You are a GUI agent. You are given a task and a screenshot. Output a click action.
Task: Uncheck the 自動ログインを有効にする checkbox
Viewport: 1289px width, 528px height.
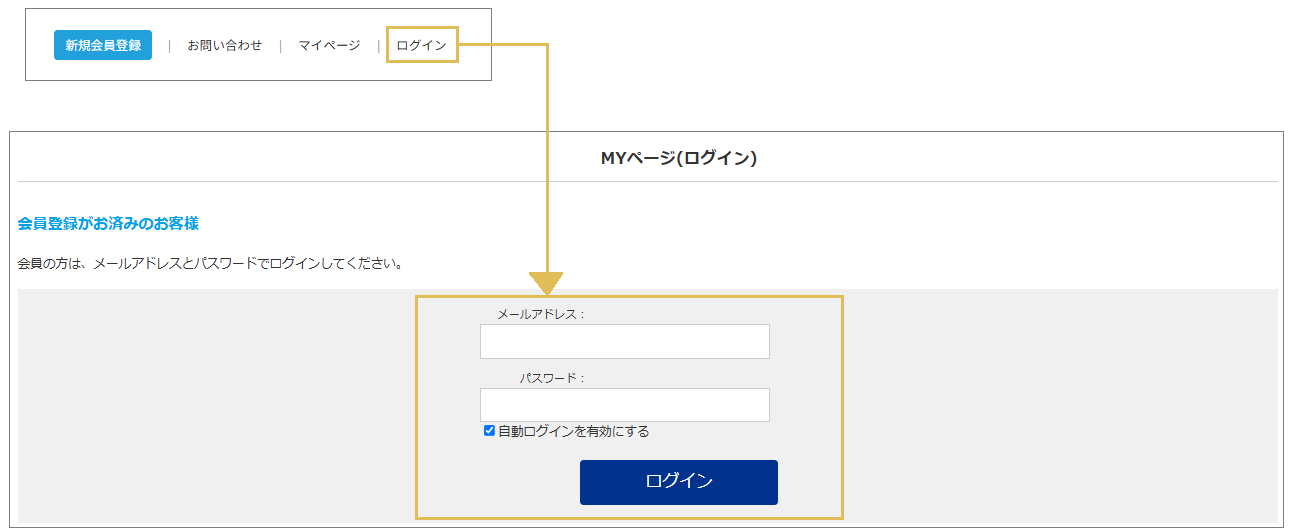(x=489, y=431)
